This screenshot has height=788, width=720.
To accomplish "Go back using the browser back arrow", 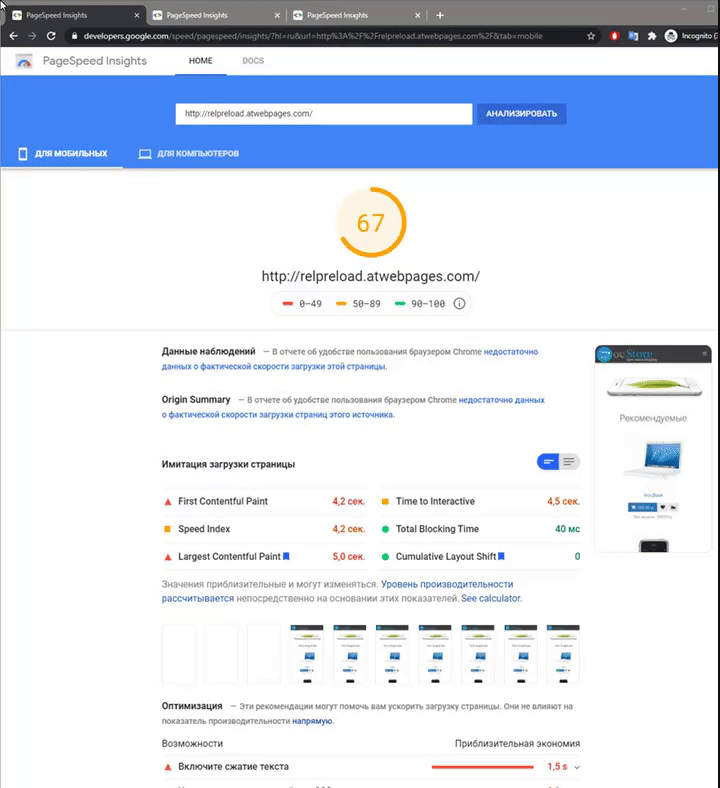I will (14, 36).
